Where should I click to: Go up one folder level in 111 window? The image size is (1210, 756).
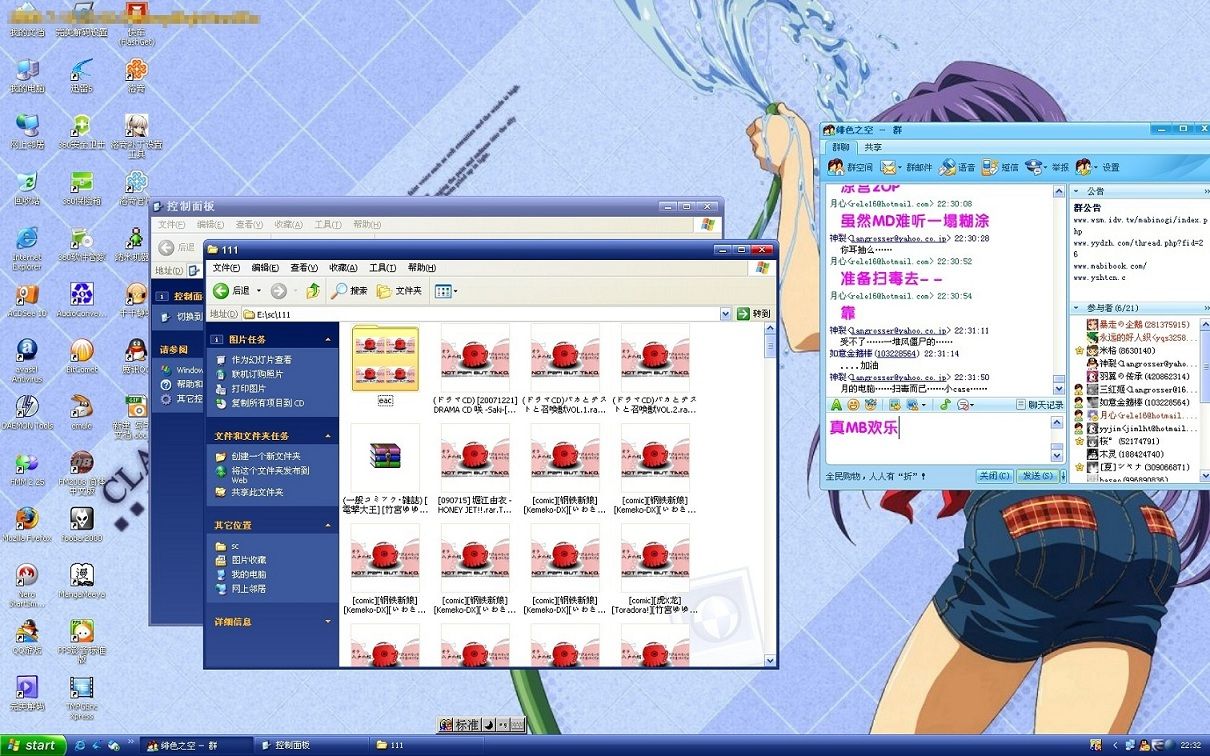point(313,291)
